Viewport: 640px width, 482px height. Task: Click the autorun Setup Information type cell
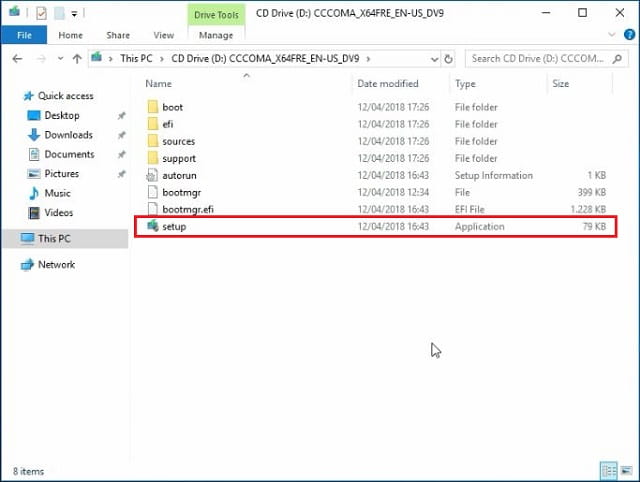click(x=493, y=175)
